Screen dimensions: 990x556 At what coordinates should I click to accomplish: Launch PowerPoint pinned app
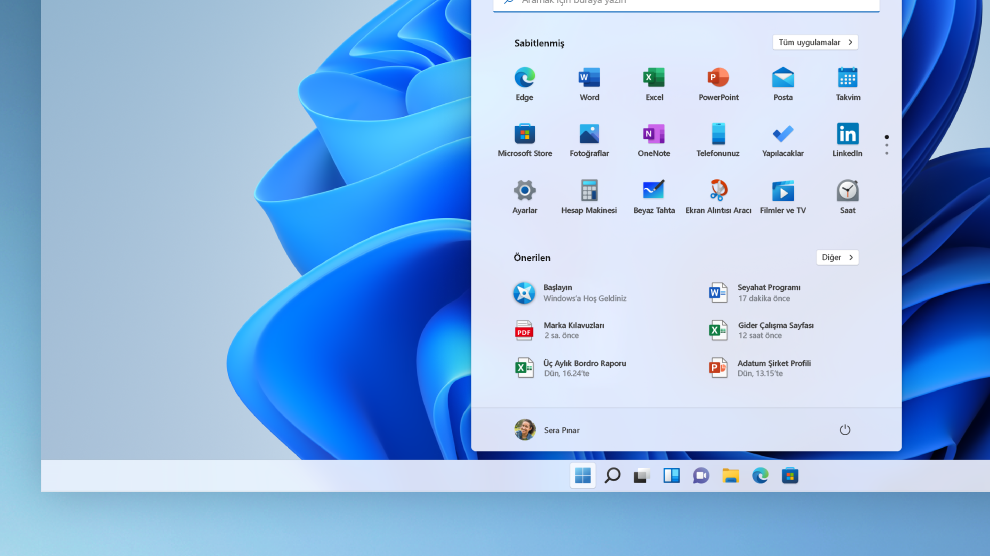click(719, 84)
